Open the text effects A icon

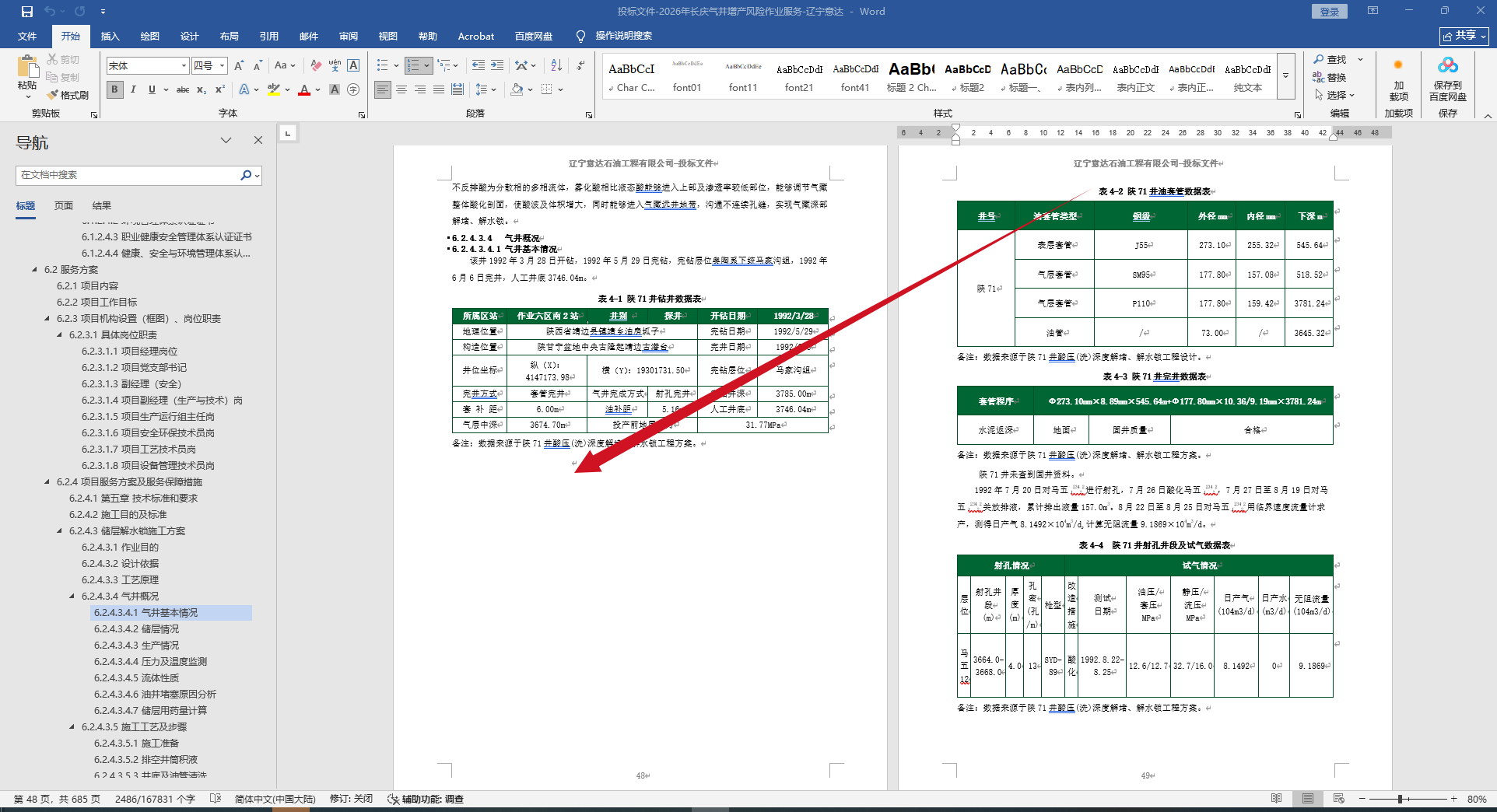click(244, 89)
